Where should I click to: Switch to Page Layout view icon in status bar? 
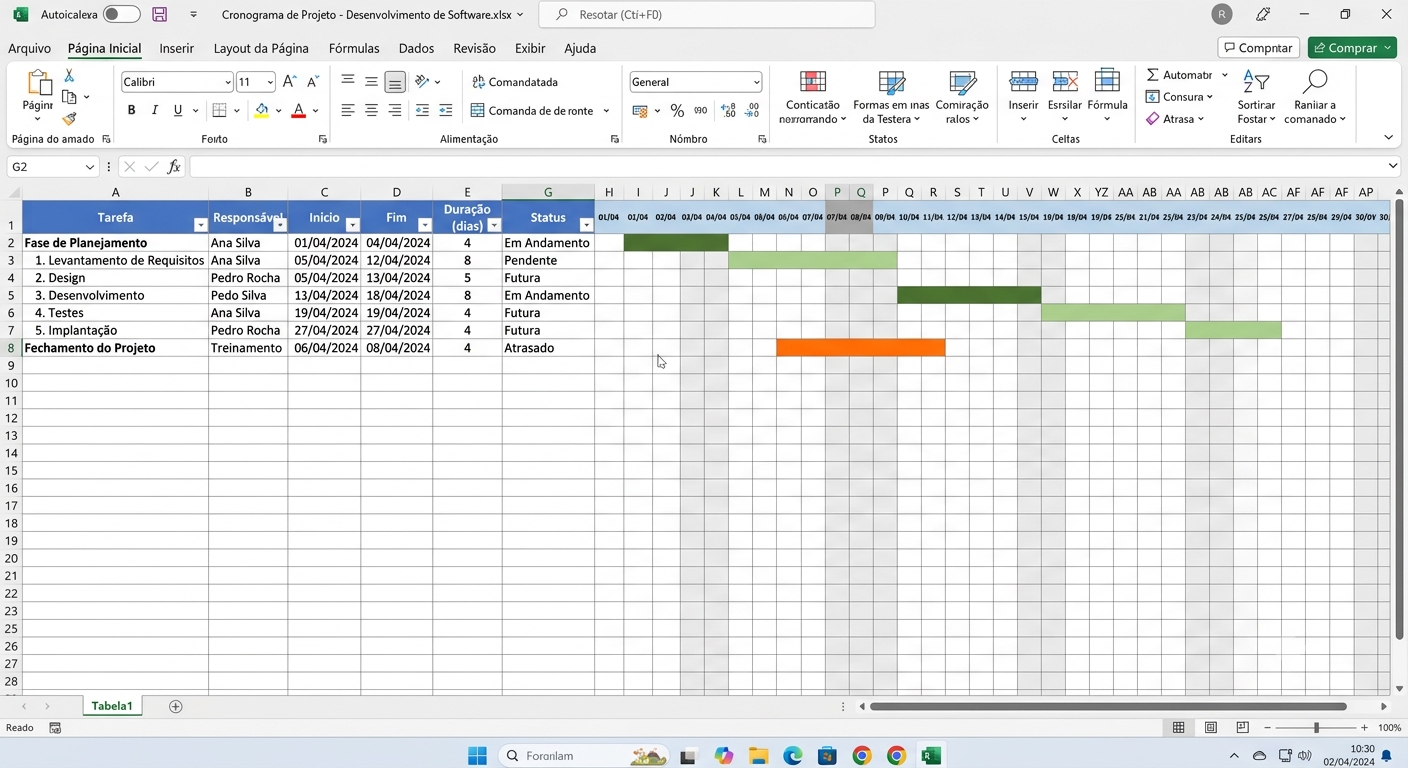click(x=1211, y=728)
